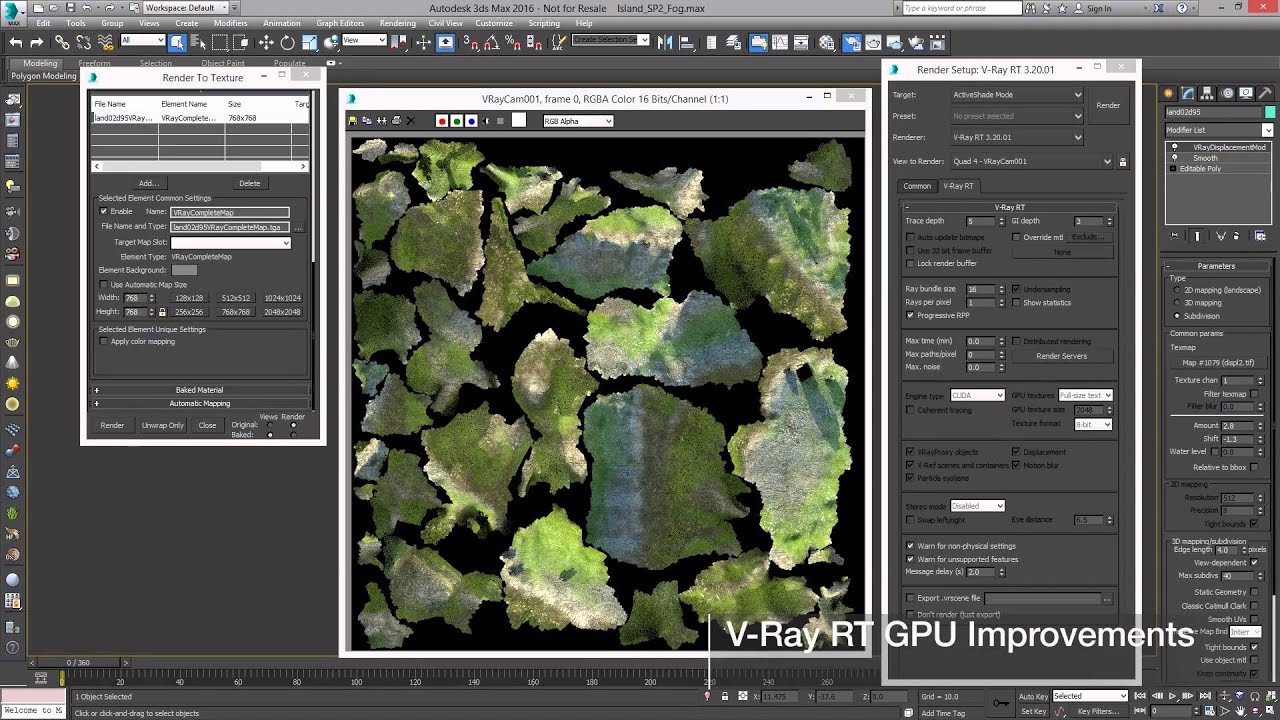The height and width of the screenshot is (720, 1280).
Task: Open the Material Editor icon
Action: tap(827, 42)
